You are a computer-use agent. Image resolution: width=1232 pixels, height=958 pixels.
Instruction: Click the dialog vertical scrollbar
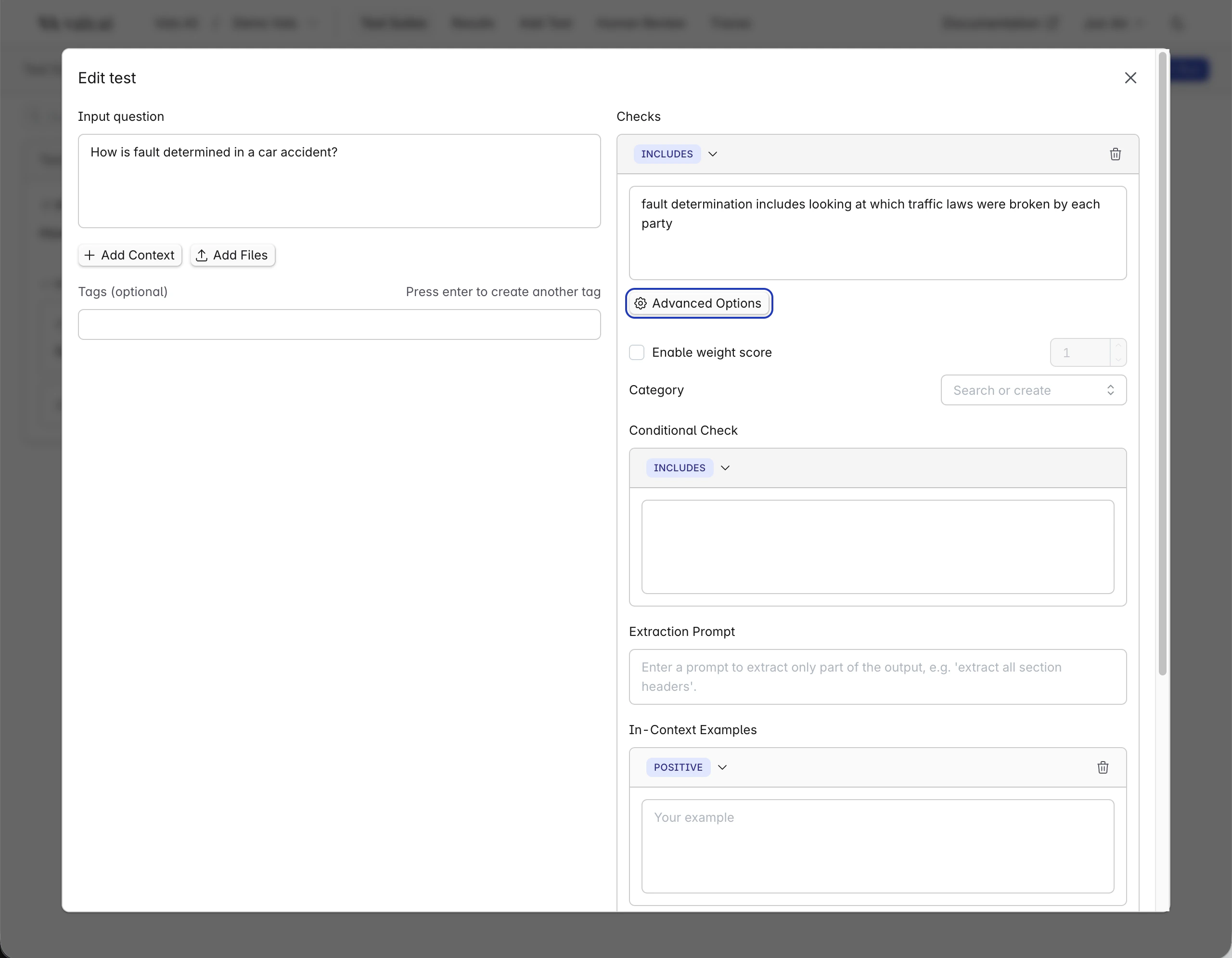[x=1162, y=361]
